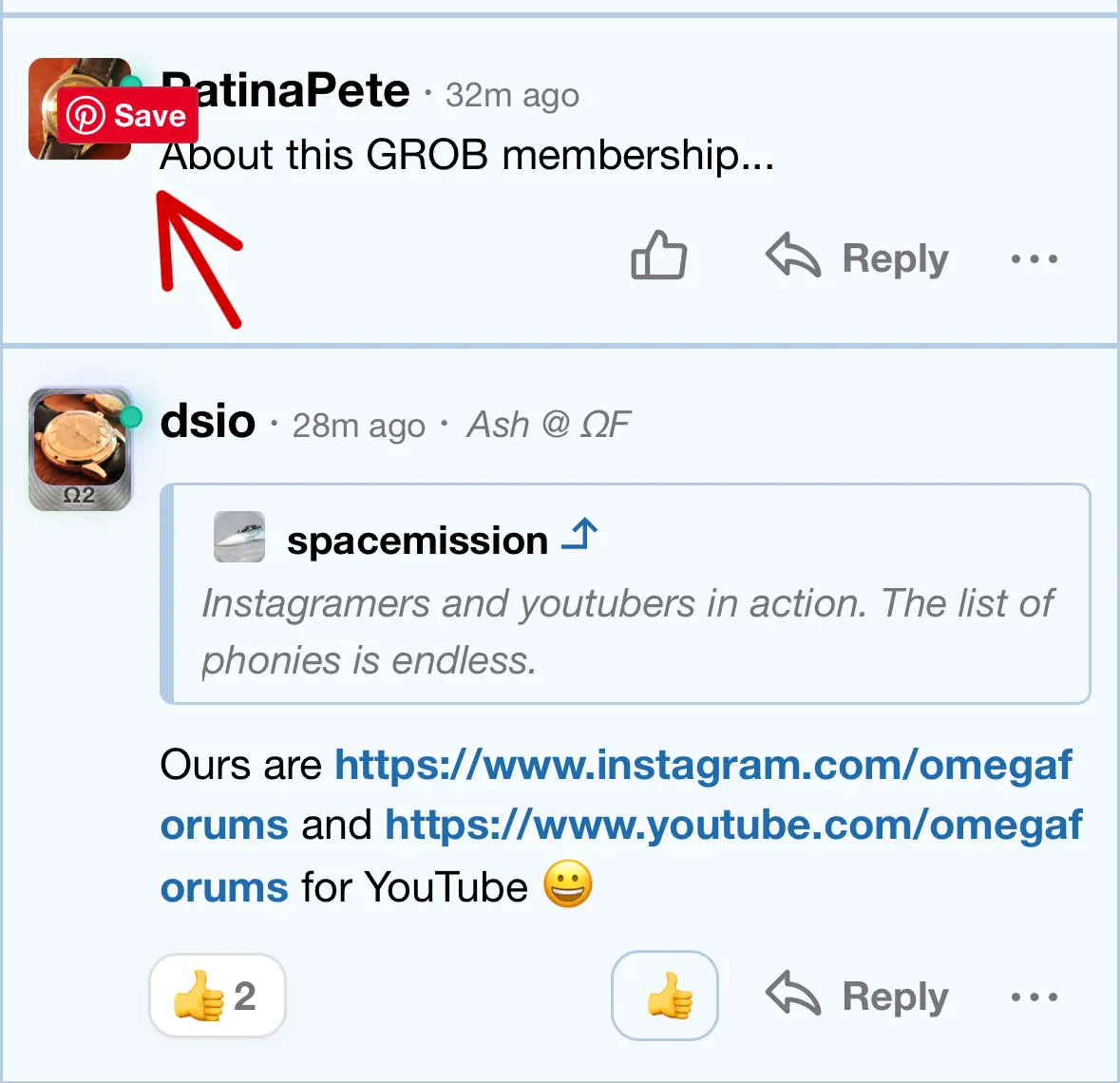View the 2 thumbs-up reactions list

coord(218,996)
